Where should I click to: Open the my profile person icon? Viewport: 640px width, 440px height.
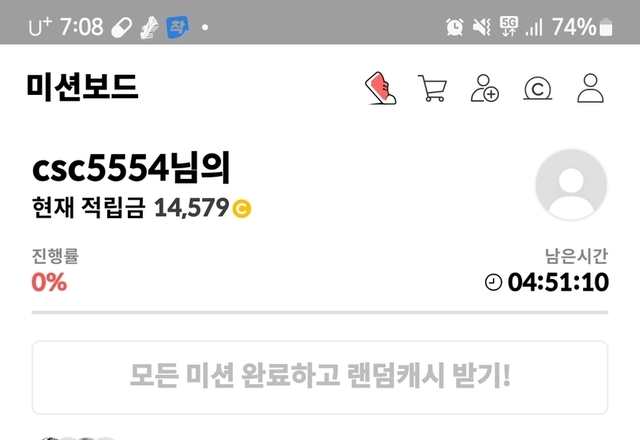[590, 88]
